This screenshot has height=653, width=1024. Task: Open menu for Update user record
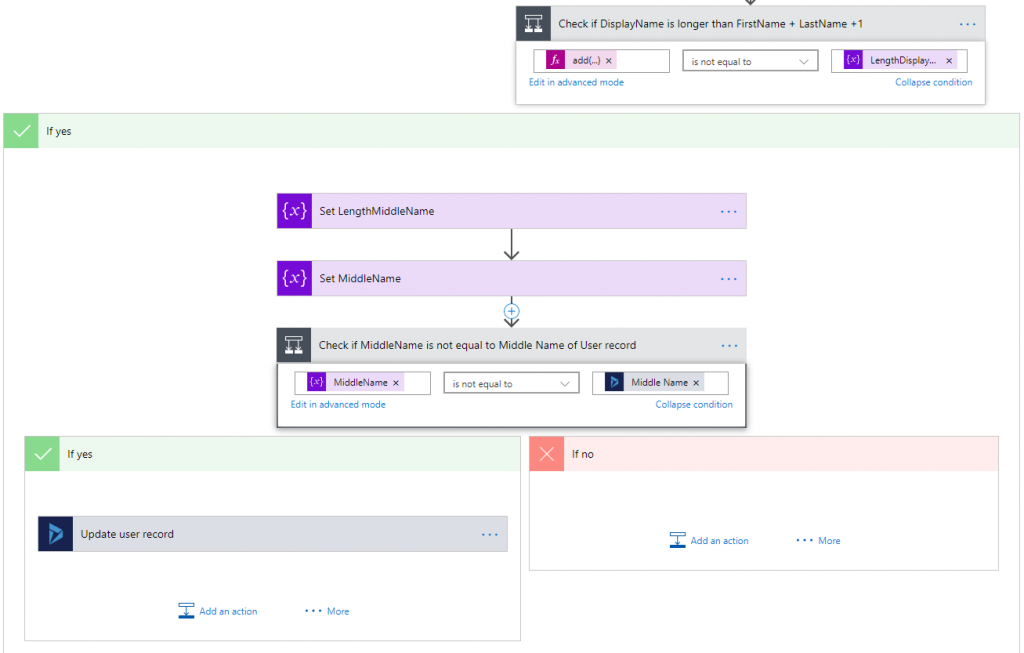[489, 534]
